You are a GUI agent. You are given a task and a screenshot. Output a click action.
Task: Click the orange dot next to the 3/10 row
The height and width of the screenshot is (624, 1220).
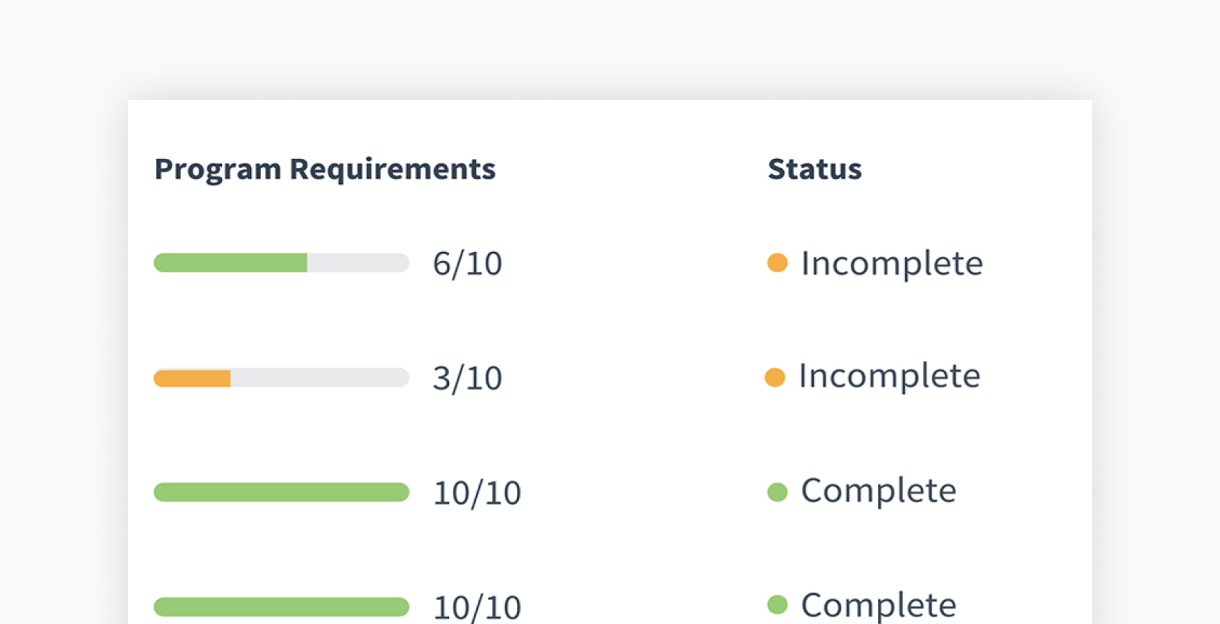(x=777, y=377)
